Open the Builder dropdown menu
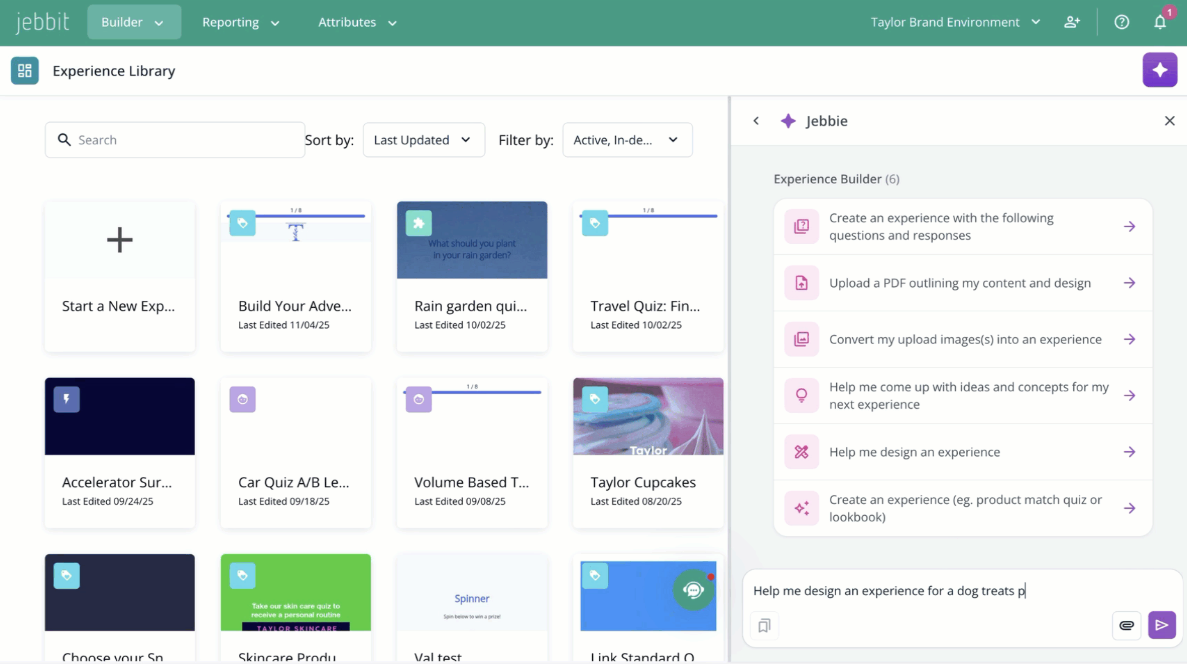This screenshot has height=666, width=1187. pos(134,22)
